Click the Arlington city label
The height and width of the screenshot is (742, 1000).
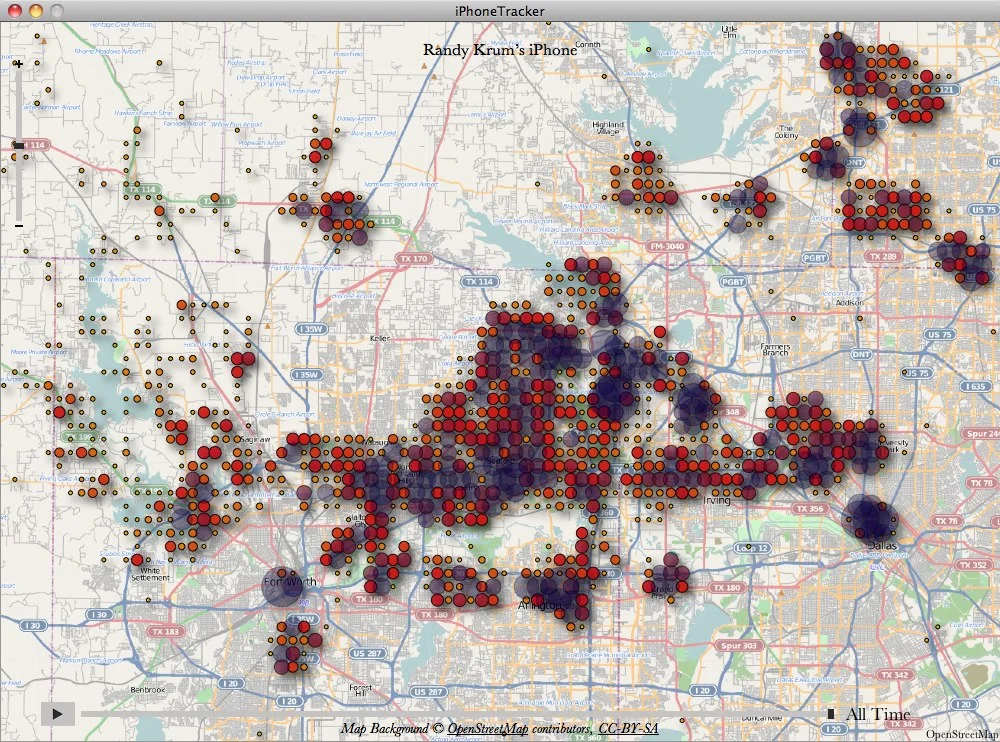coord(540,605)
